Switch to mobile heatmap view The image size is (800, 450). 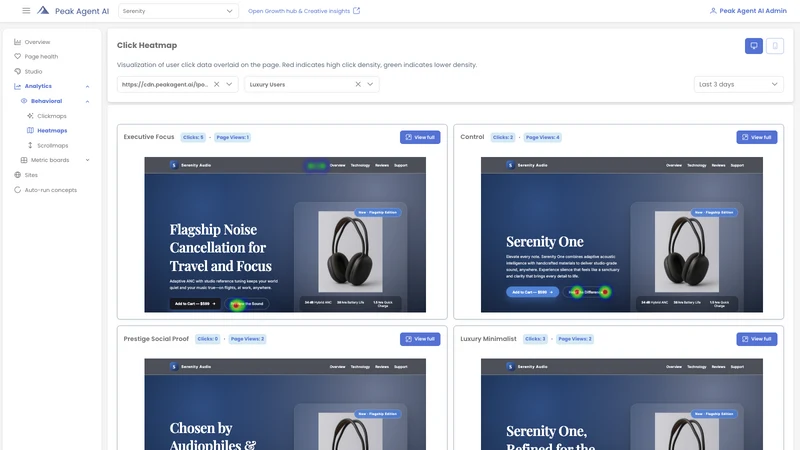(774, 46)
